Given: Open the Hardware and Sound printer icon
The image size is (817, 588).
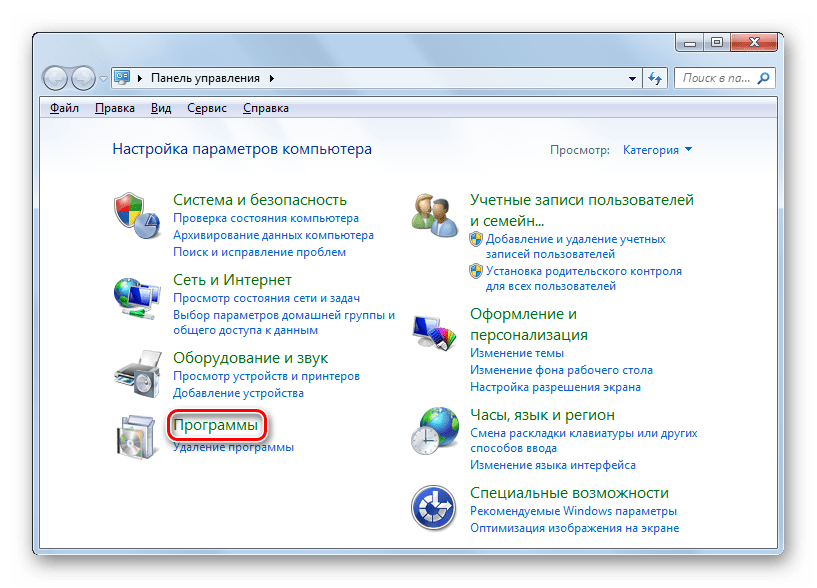Looking at the screenshot, I should [x=138, y=374].
